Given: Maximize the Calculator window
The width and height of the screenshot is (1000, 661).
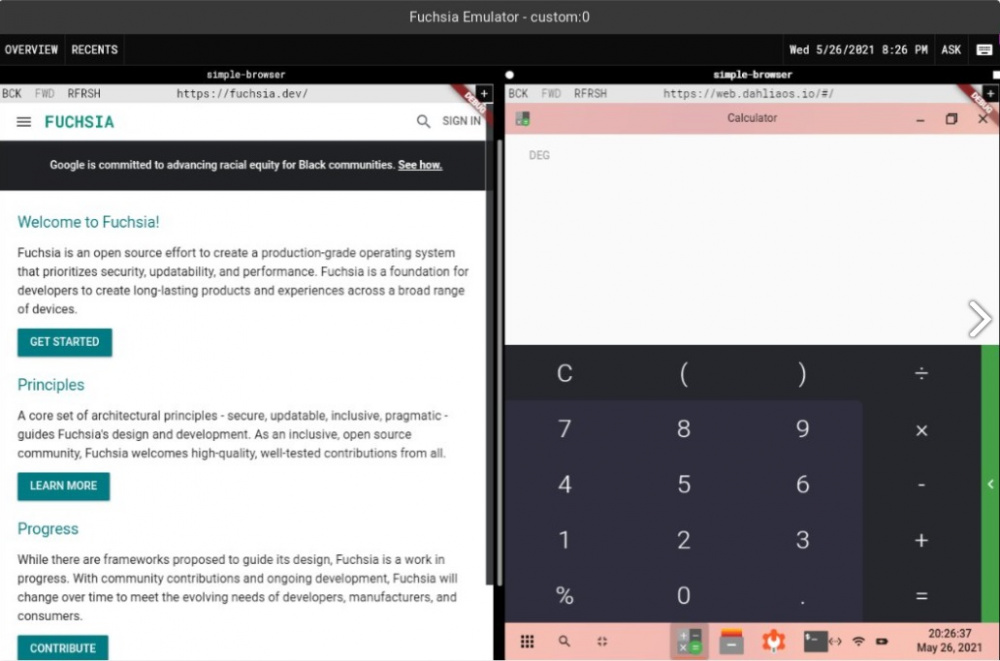Looking at the screenshot, I should (x=951, y=119).
